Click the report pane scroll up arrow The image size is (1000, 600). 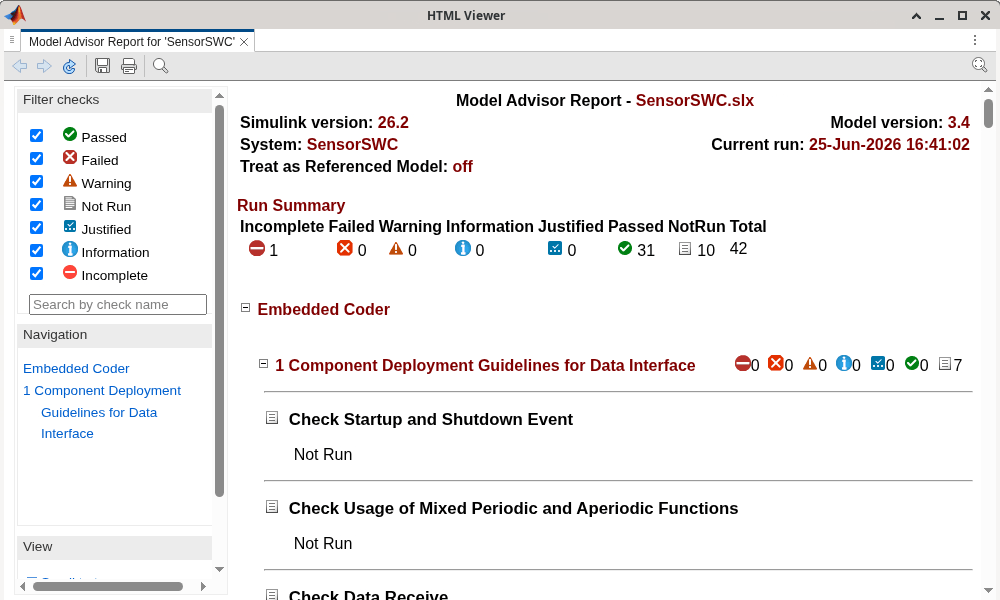[988, 90]
